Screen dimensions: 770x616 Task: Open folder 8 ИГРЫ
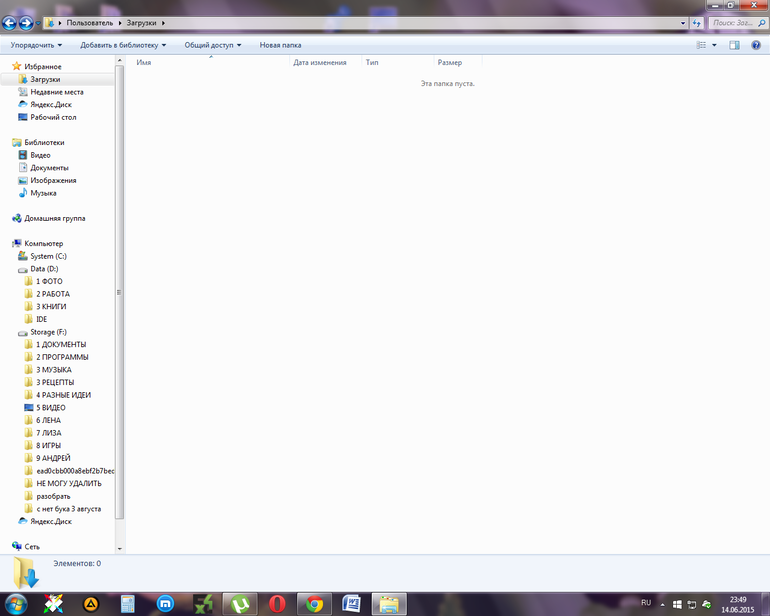coord(48,446)
